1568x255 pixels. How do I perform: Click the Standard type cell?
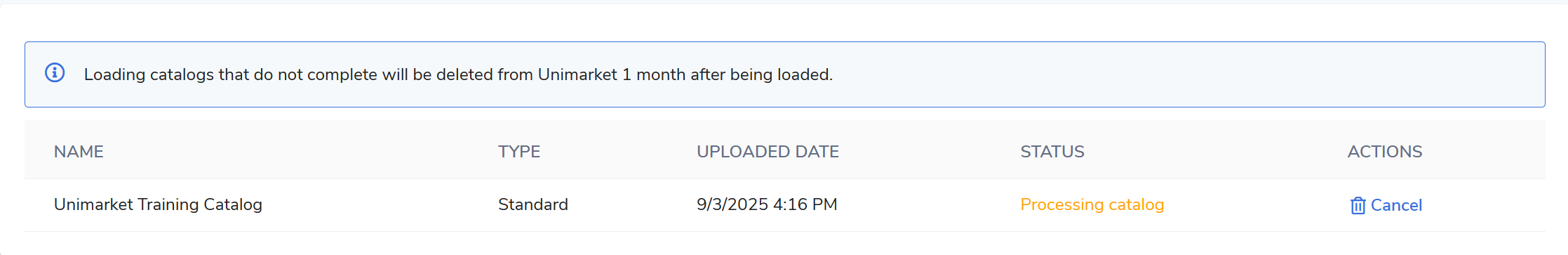[x=533, y=204]
